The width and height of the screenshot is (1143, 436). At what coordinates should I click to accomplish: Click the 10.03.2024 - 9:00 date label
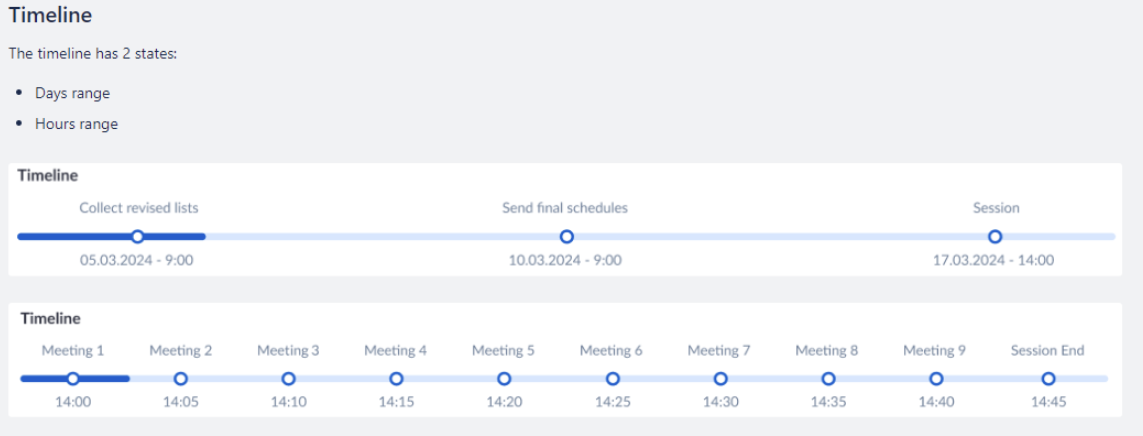click(565, 260)
